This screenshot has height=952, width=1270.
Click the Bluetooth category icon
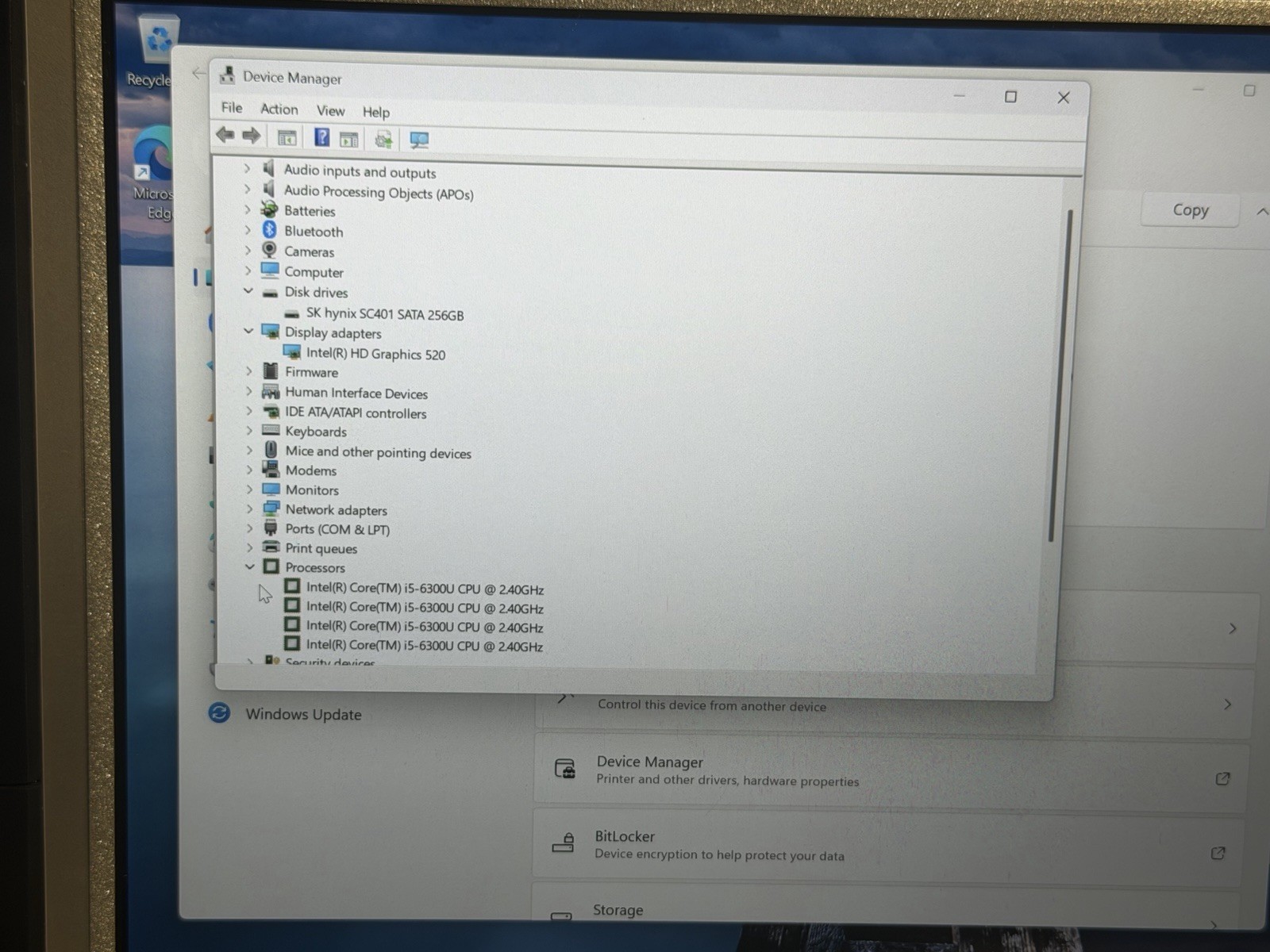[269, 230]
